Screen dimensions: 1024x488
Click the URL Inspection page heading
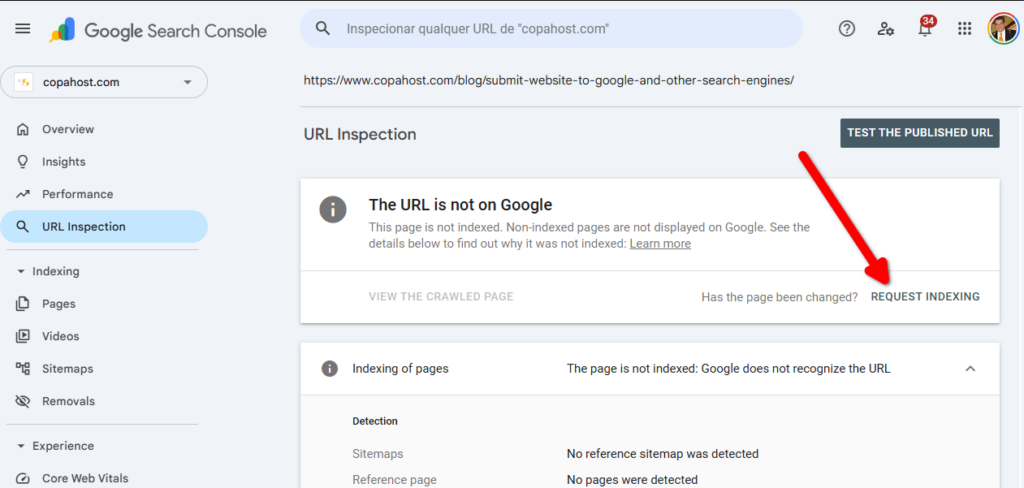(x=360, y=135)
